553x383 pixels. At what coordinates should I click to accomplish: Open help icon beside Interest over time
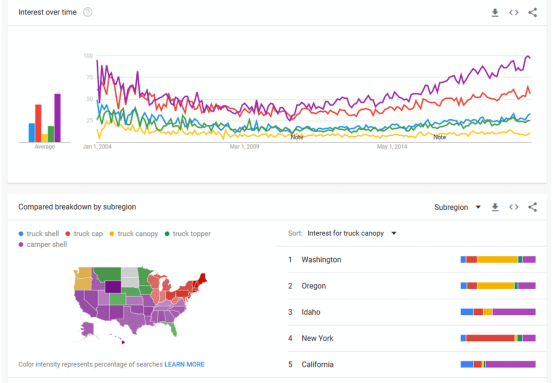[87, 12]
